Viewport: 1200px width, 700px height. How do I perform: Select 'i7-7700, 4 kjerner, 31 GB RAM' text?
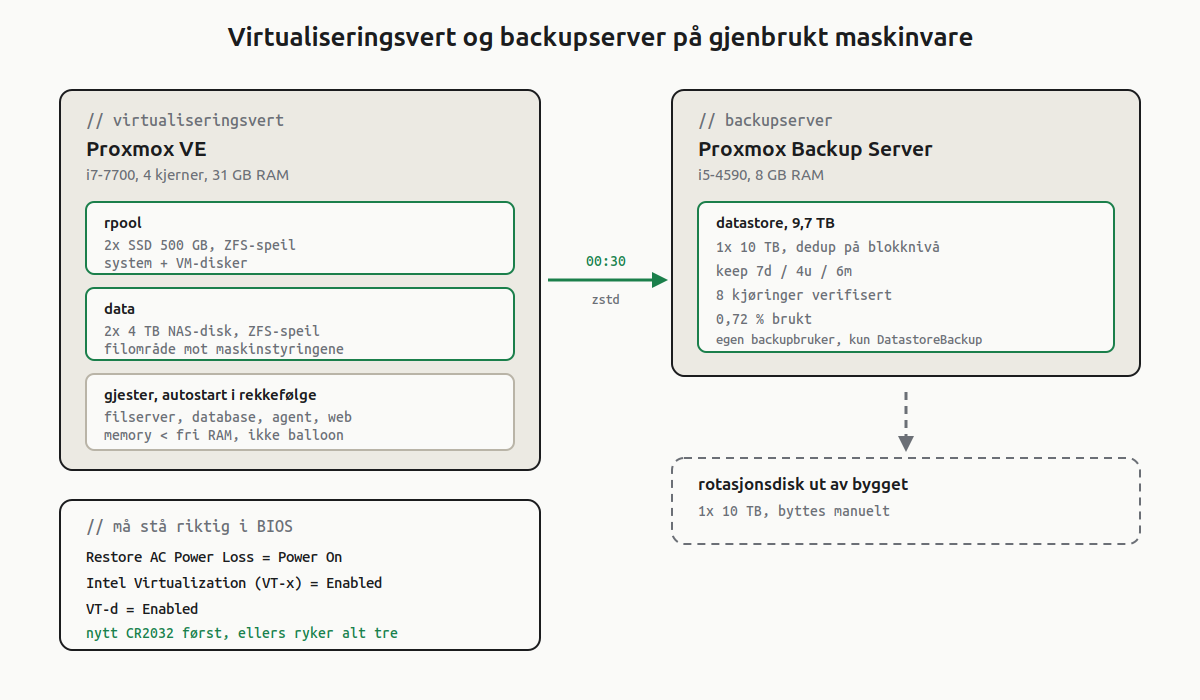coord(188,175)
